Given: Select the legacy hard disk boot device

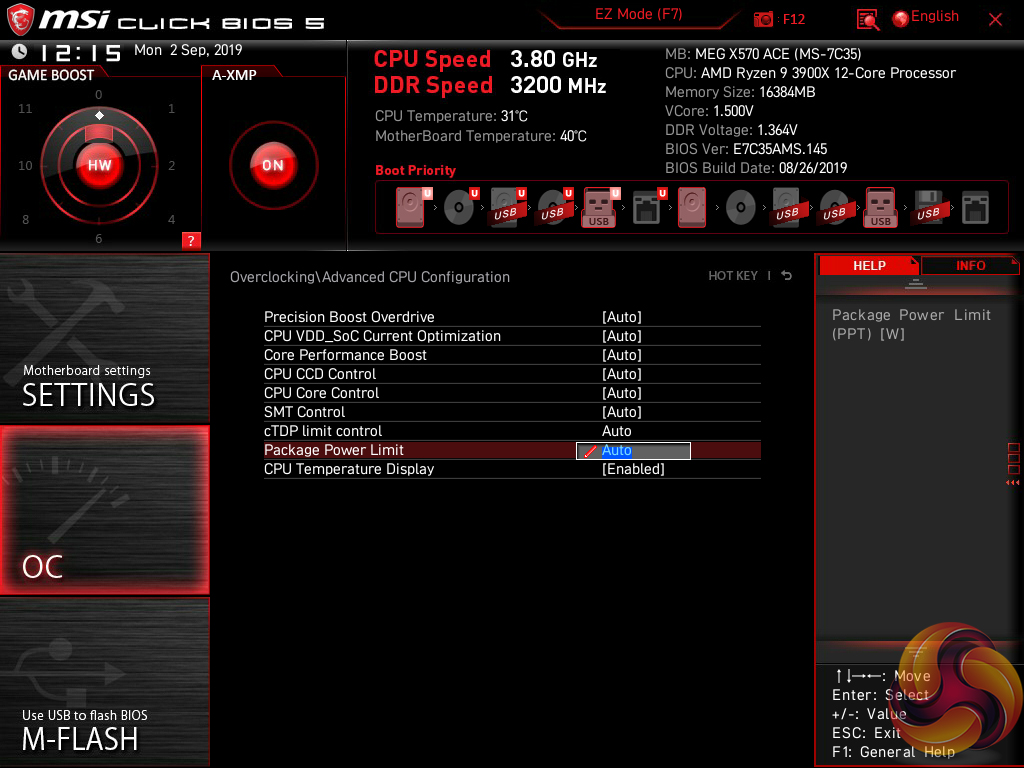Looking at the screenshot, I should [692, 207].
